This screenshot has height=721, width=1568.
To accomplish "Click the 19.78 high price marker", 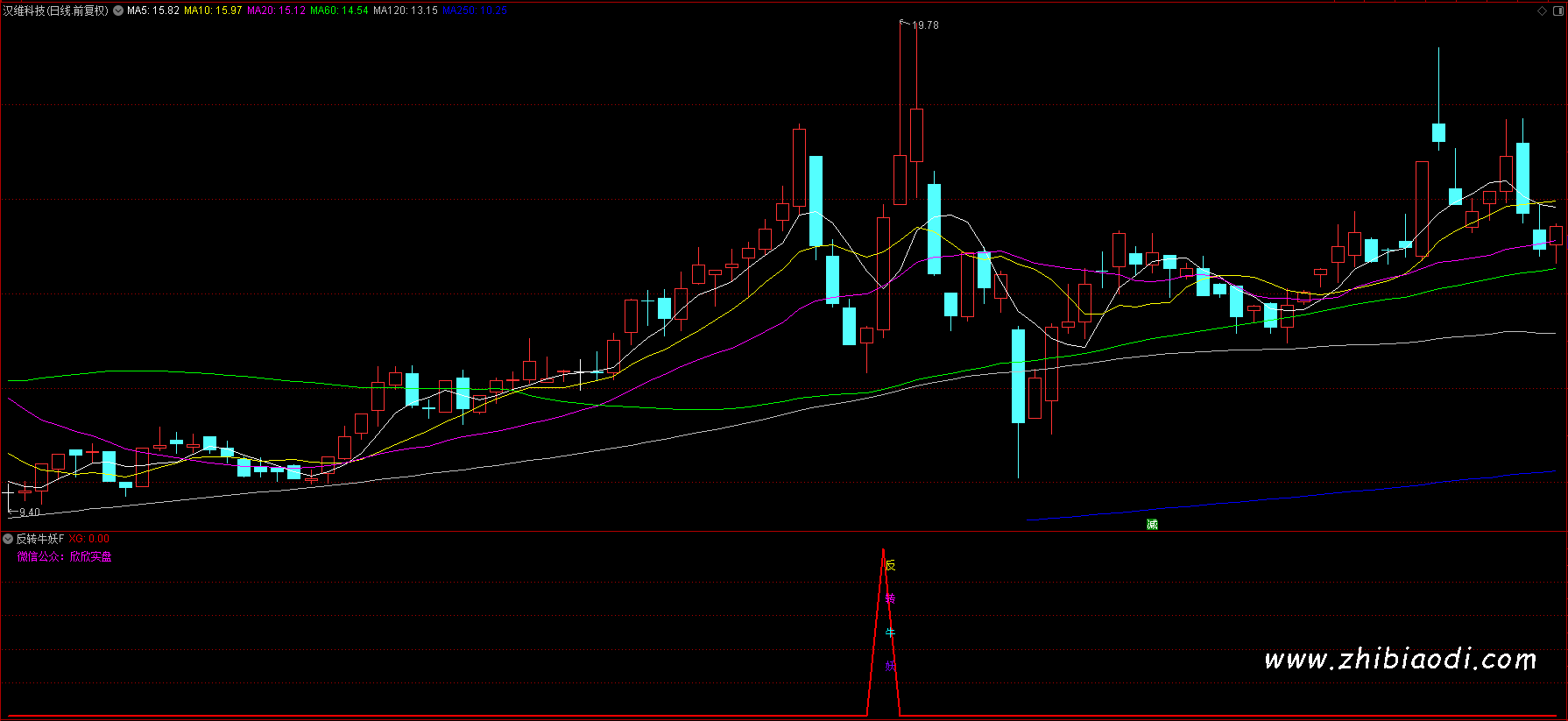I will coord(925,25).
